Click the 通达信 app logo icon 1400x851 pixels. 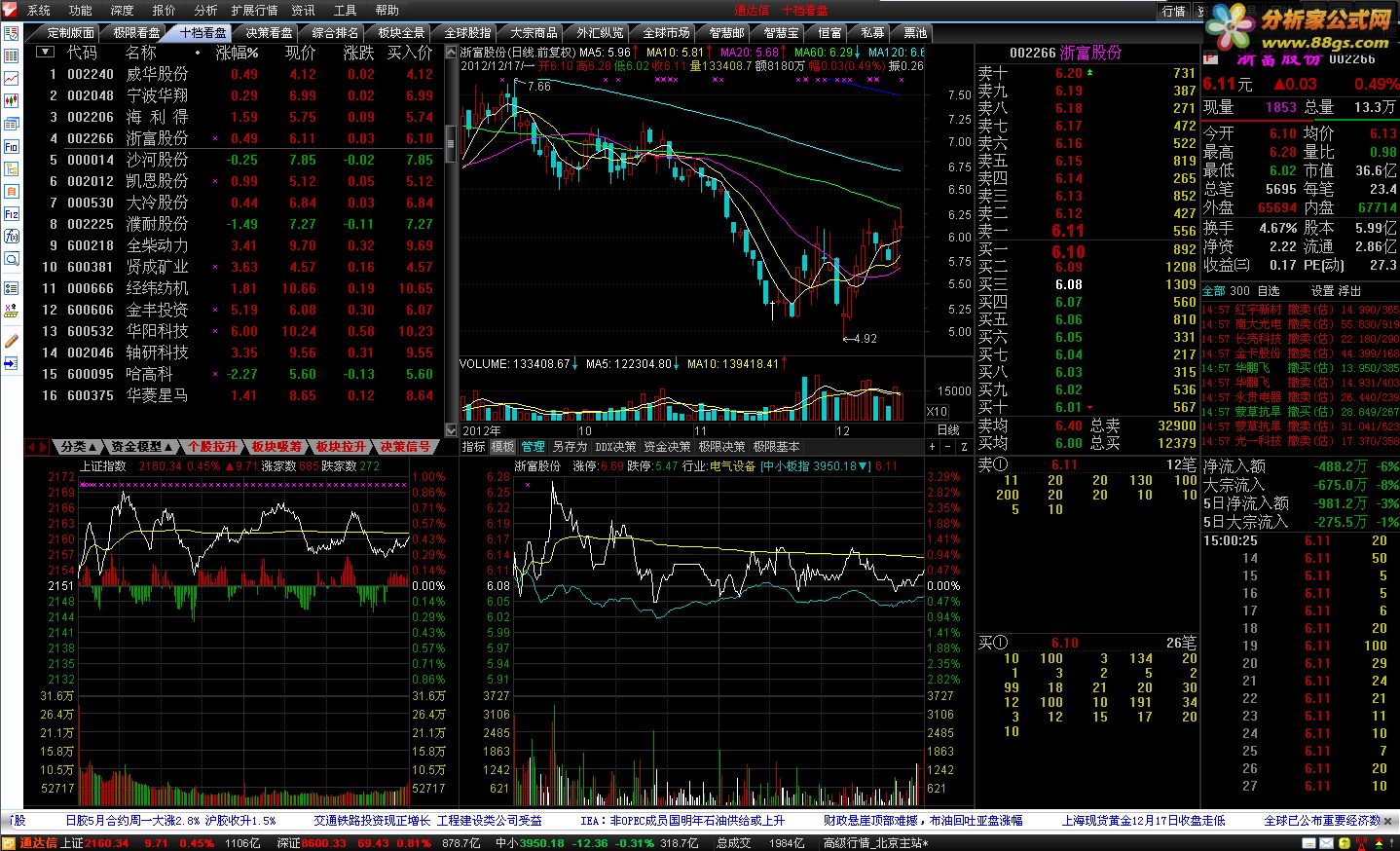[9, 10]
